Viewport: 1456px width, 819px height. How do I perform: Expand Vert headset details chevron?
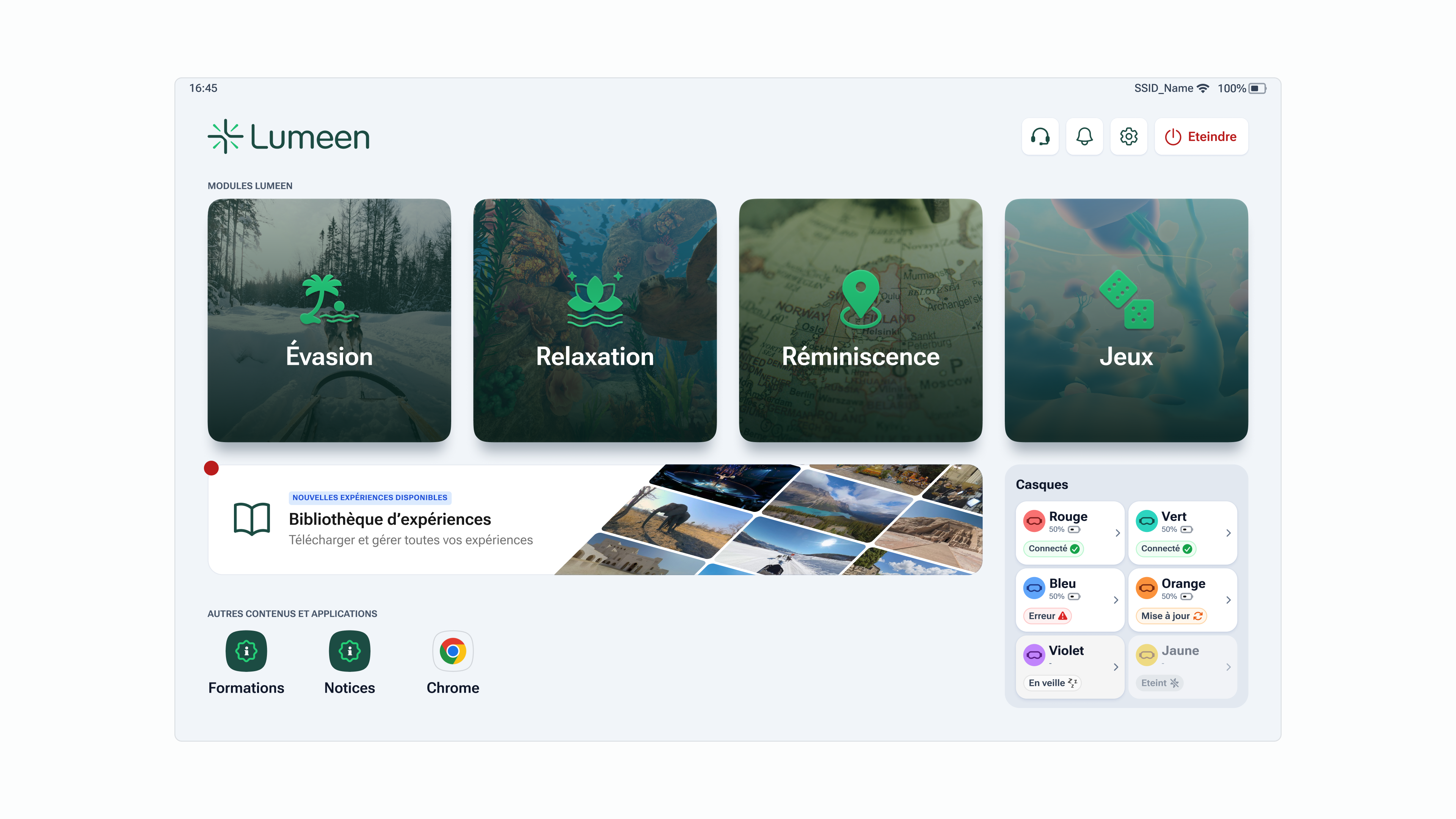1228,532
